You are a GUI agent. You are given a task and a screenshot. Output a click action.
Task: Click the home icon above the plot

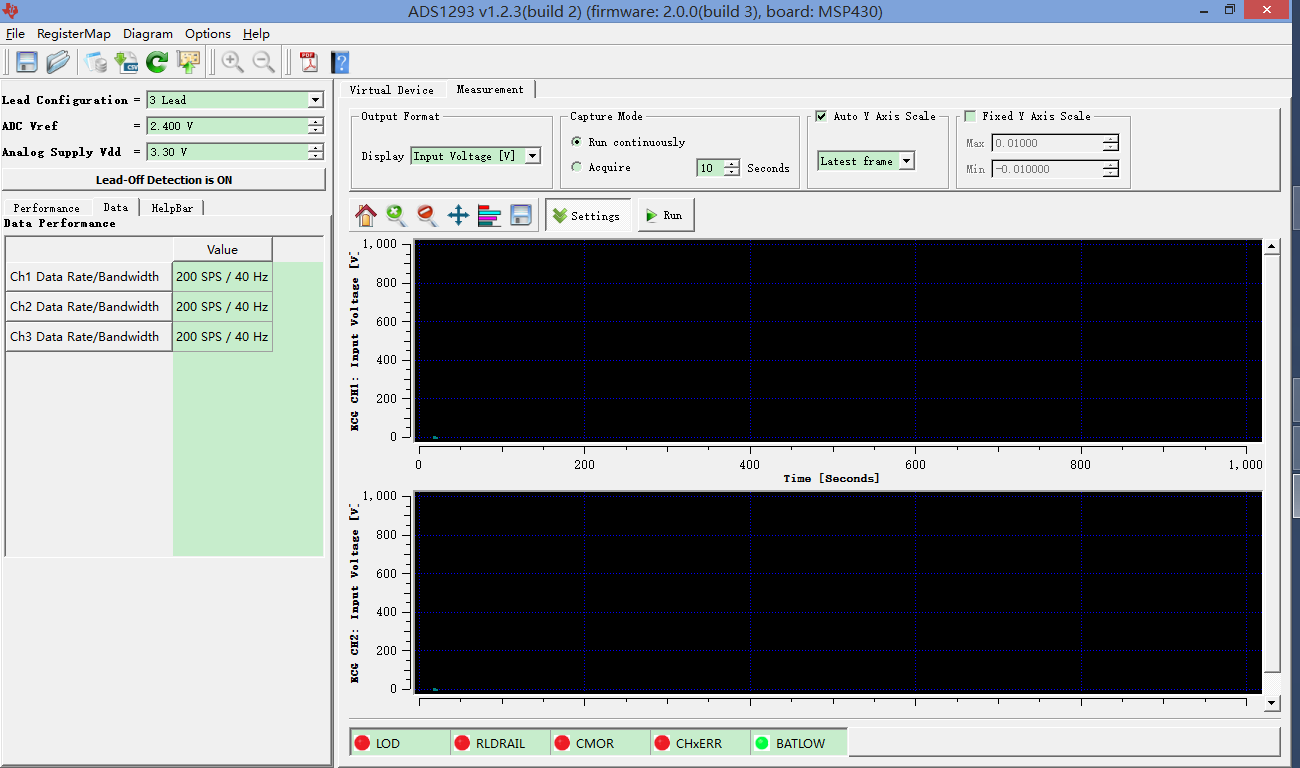click(x=366, y=215)
